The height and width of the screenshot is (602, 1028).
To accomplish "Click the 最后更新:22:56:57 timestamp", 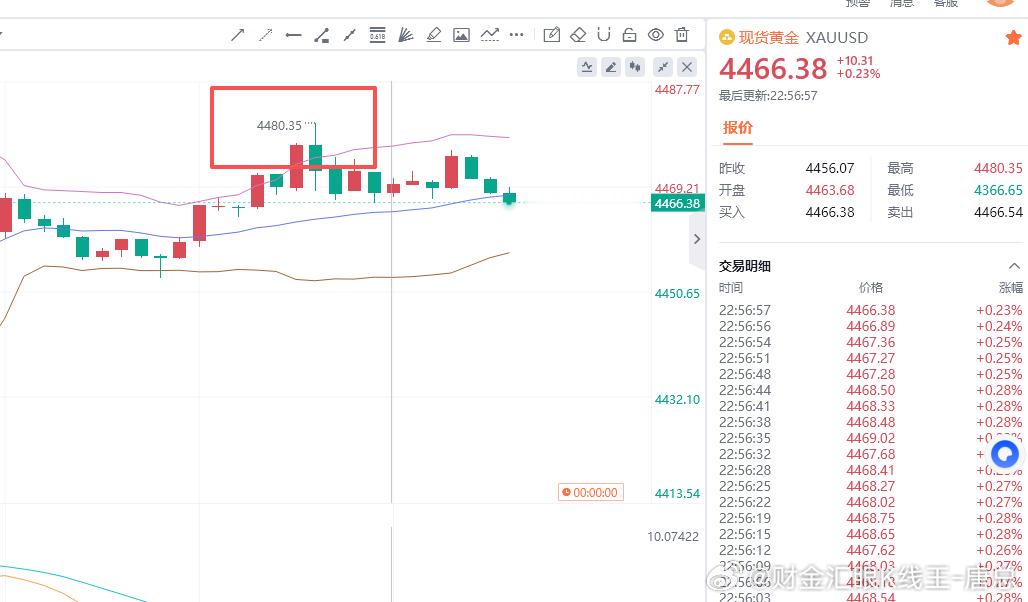I will [768, 96].
